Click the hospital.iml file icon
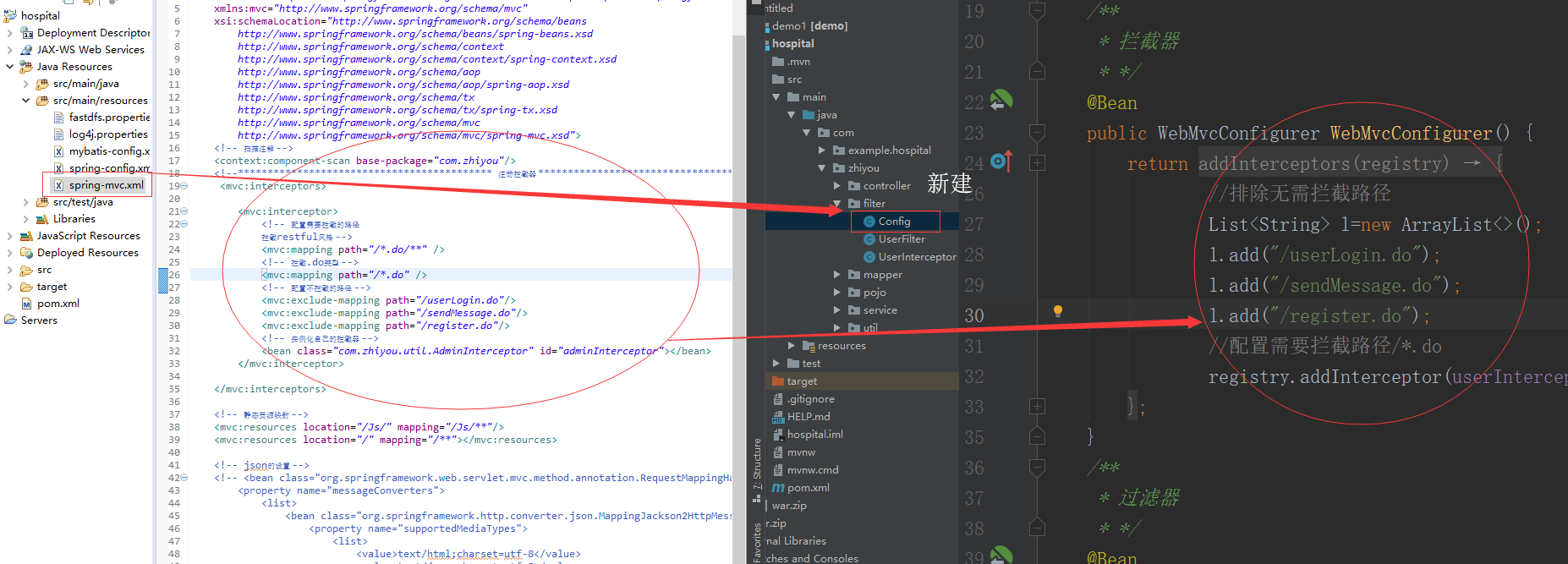 (778, 435)
